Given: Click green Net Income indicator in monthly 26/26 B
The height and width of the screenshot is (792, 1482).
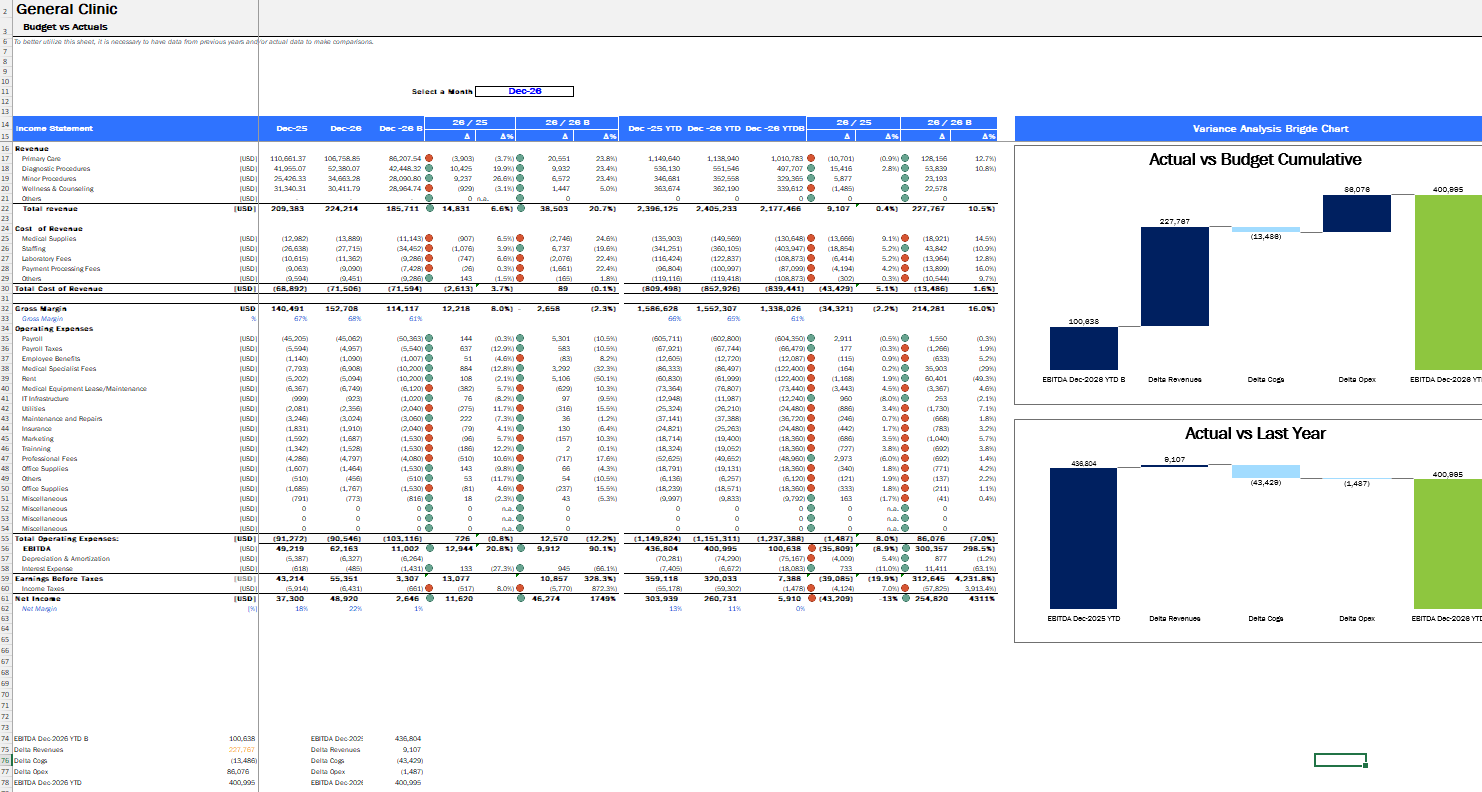Looking at the screenshot, I should tap(520, 599).
